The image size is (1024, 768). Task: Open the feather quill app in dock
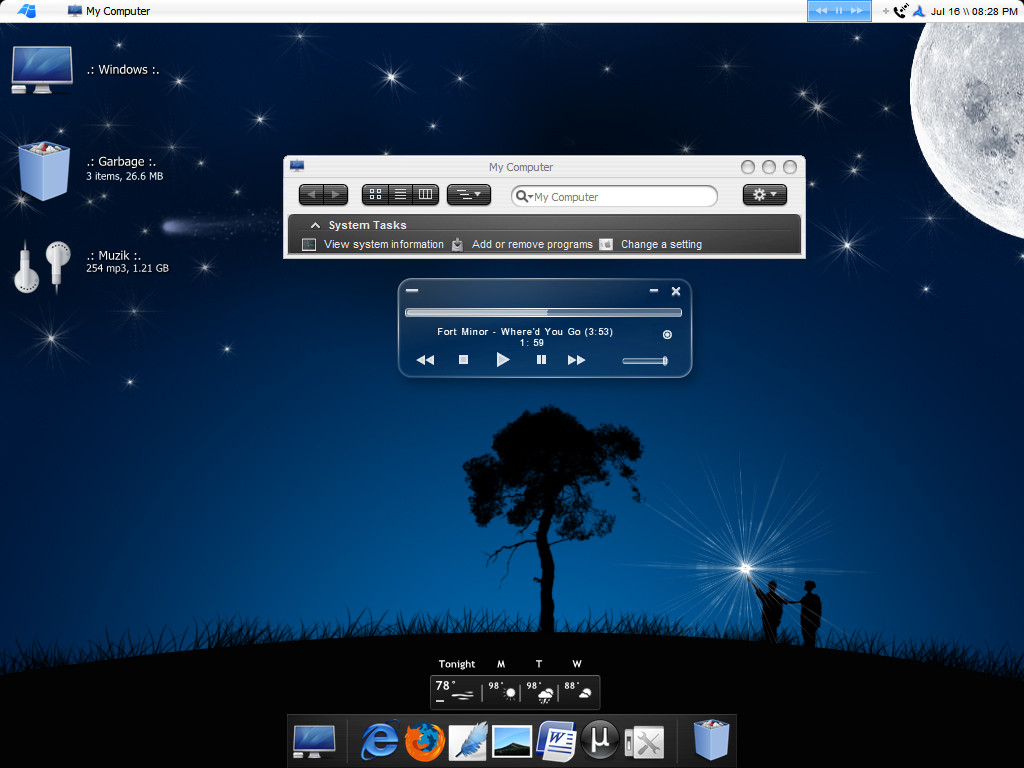point(467,741)
